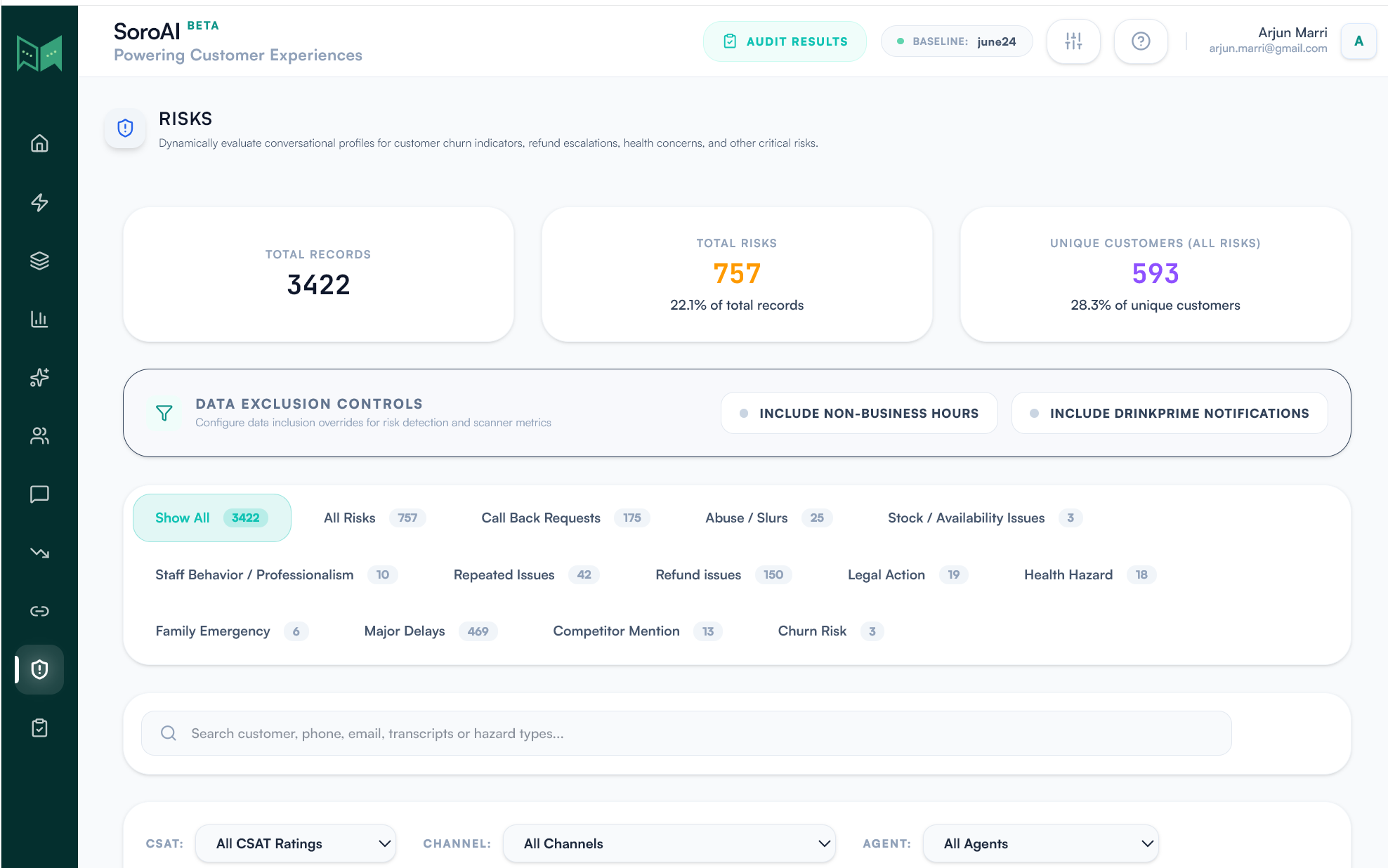Click the Risks page shield header icon
Screen dimensions: 1388x868
pyautogui.click(x=125, y=129)
